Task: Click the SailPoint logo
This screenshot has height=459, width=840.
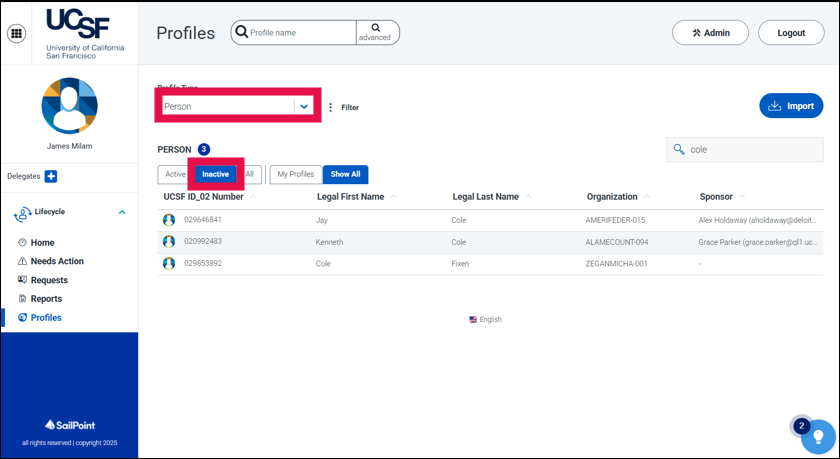Action: coord(70,425)
